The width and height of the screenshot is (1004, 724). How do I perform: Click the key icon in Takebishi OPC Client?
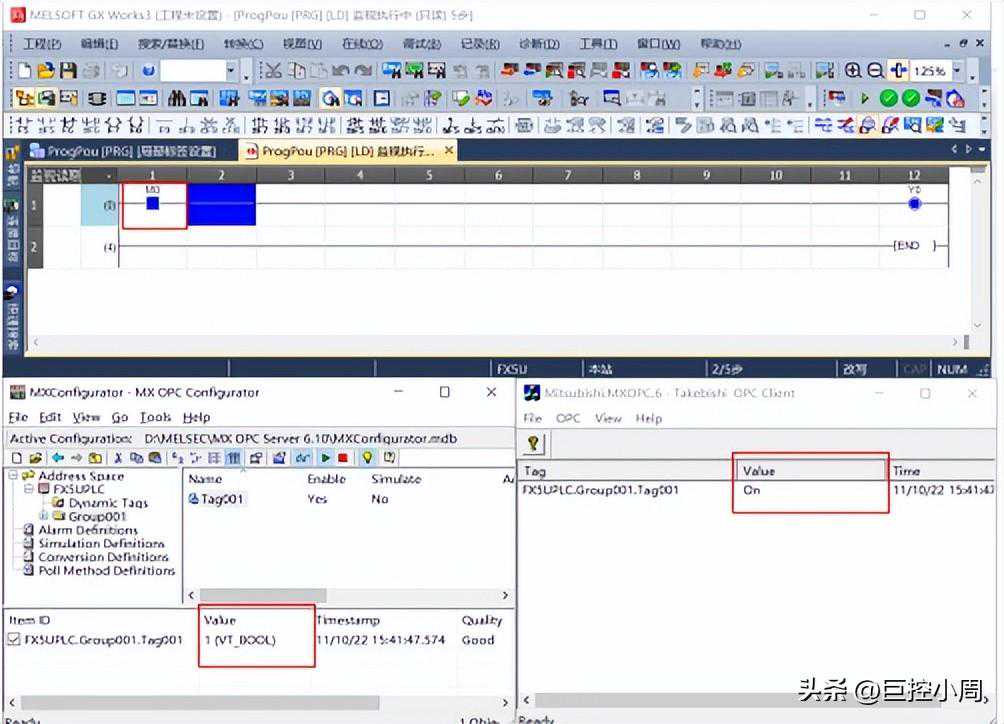tap(534, 443)
